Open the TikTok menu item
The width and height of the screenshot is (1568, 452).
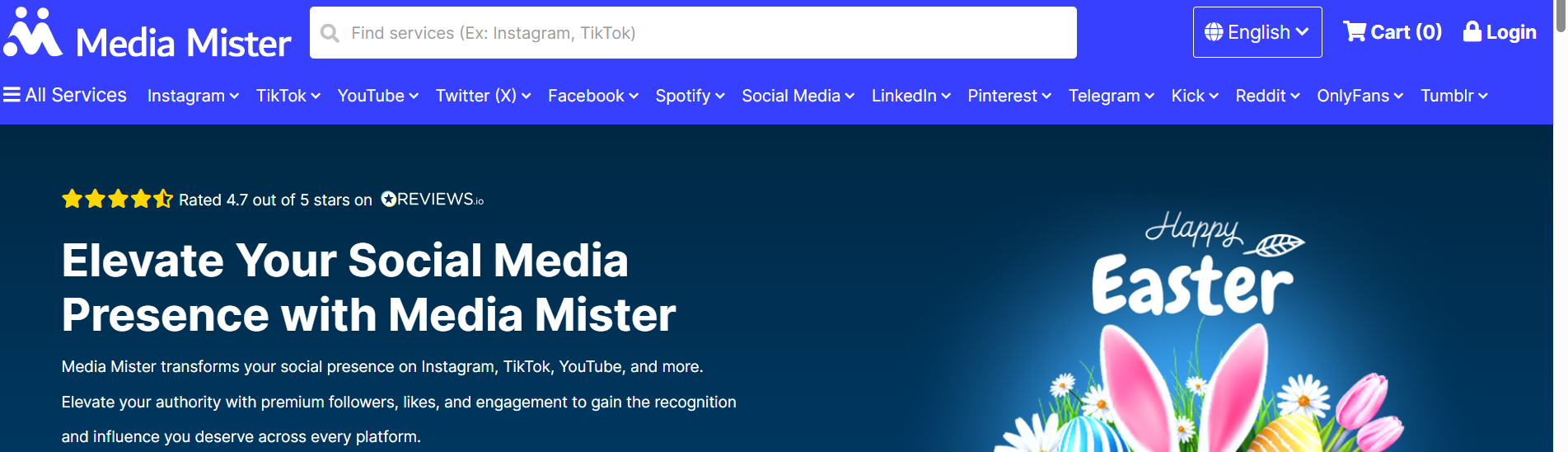coord(288,96)
